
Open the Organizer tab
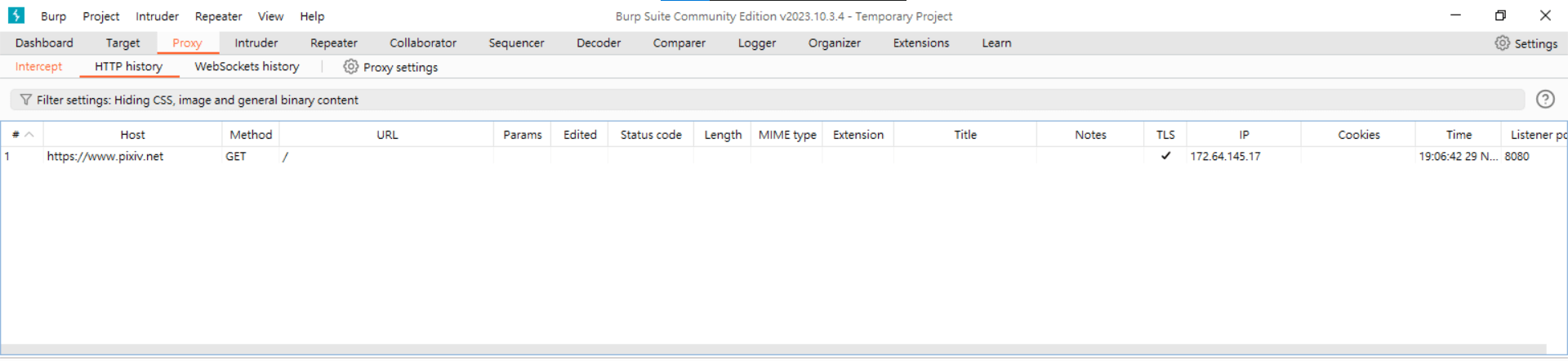(x=835, y=43)
